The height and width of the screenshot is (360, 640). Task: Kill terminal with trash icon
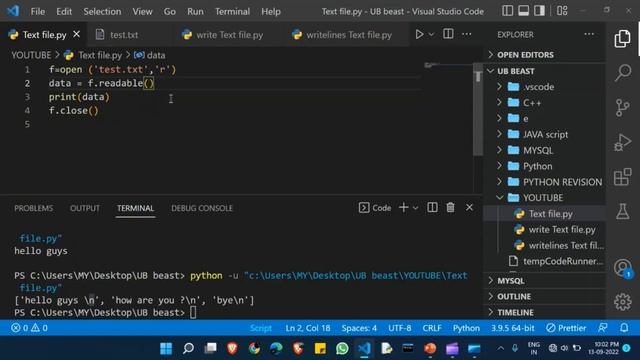tap(450, 208)
